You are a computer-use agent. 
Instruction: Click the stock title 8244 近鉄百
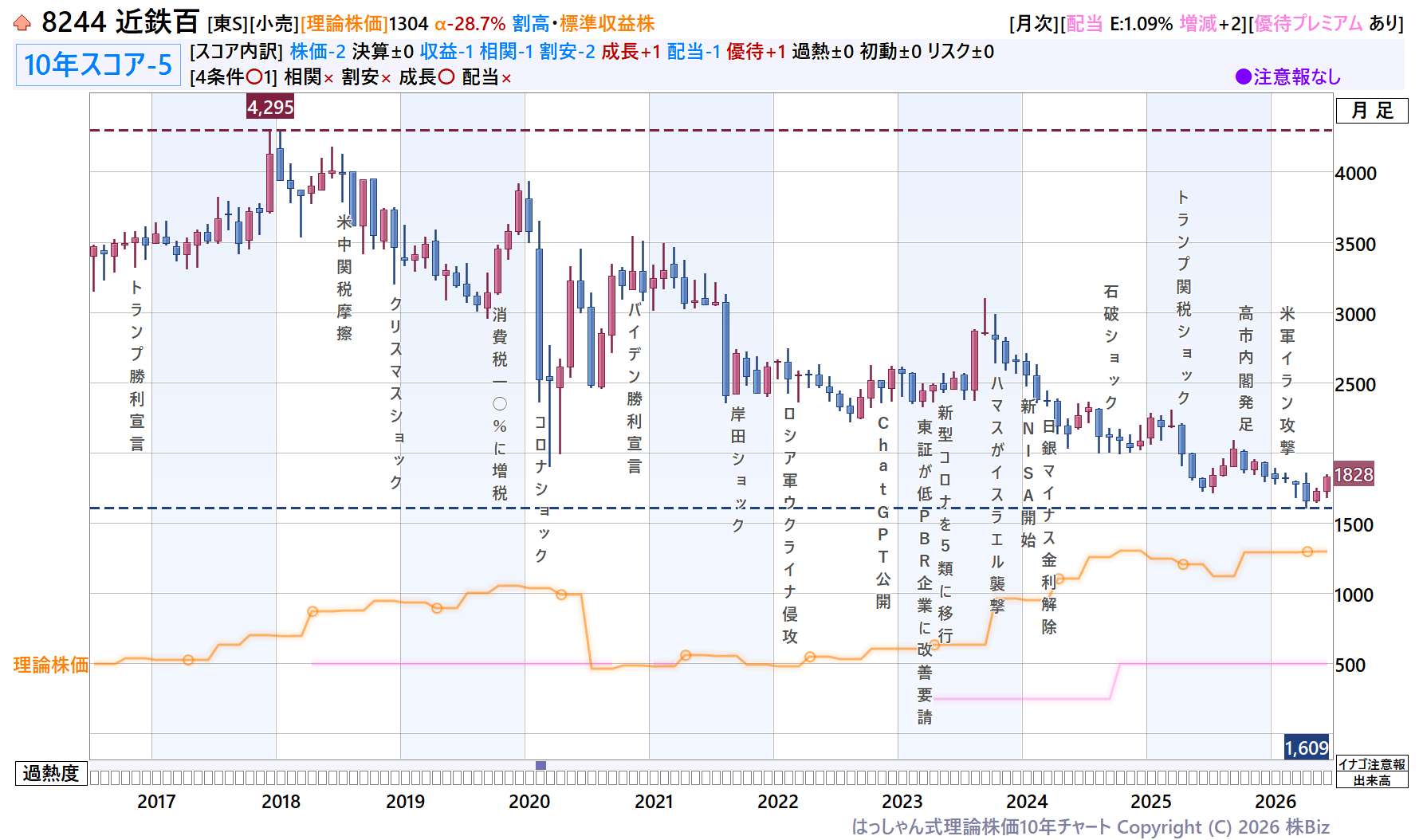pos(120,22)
